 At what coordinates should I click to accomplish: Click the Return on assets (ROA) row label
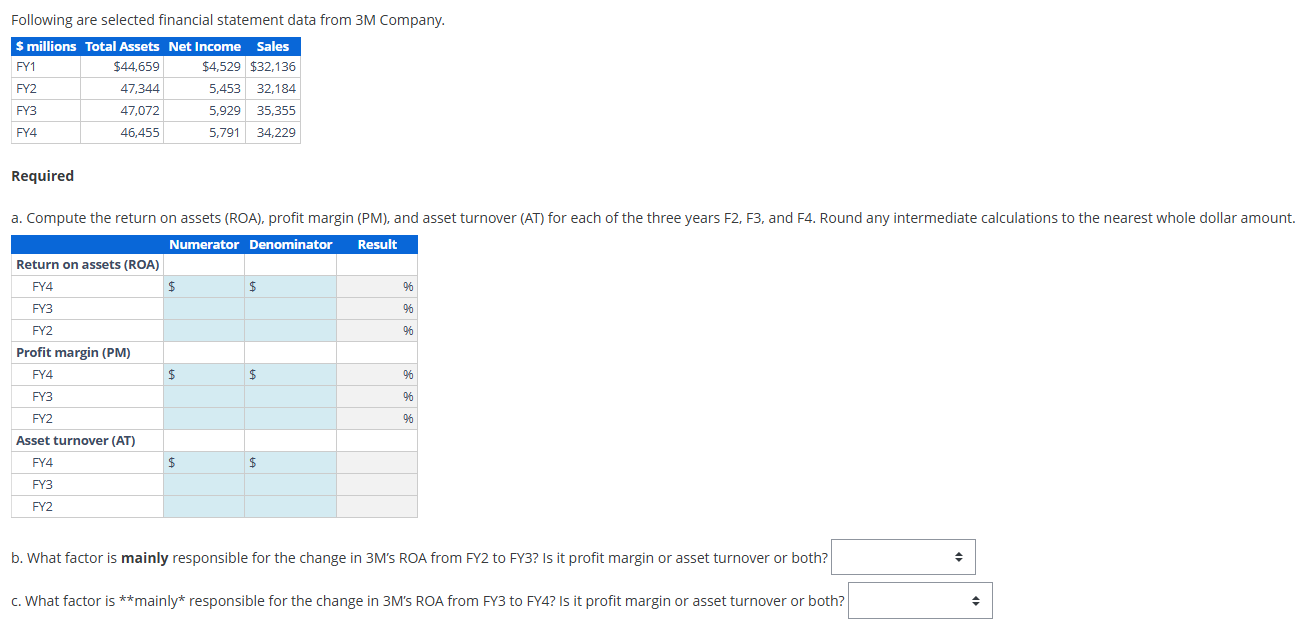point(85,264)
